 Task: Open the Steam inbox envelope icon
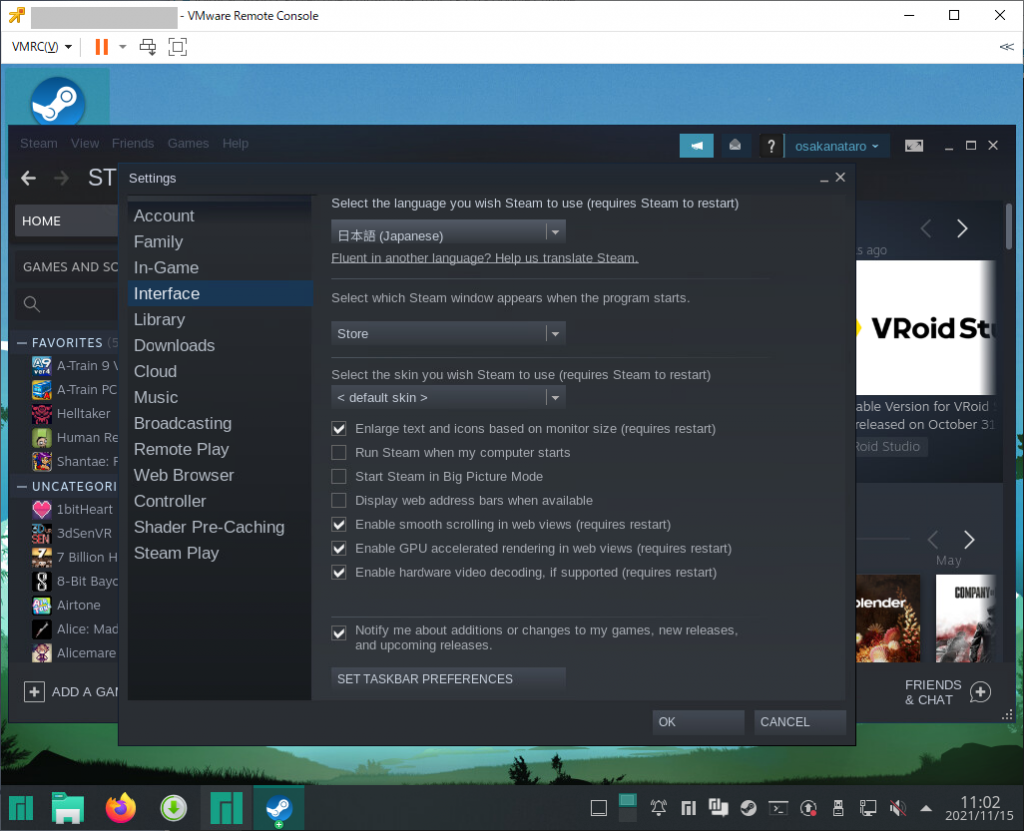(735, 146)
